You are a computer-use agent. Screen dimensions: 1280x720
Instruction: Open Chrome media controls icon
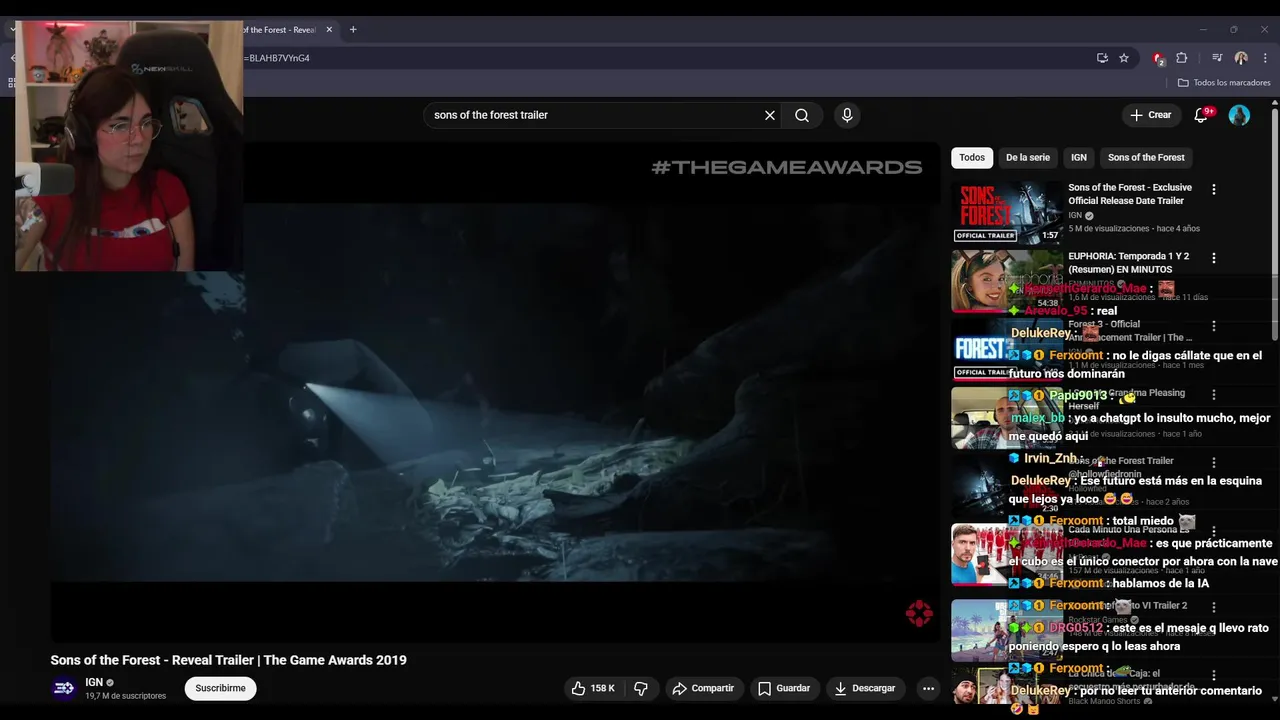tap(1217, 58)
